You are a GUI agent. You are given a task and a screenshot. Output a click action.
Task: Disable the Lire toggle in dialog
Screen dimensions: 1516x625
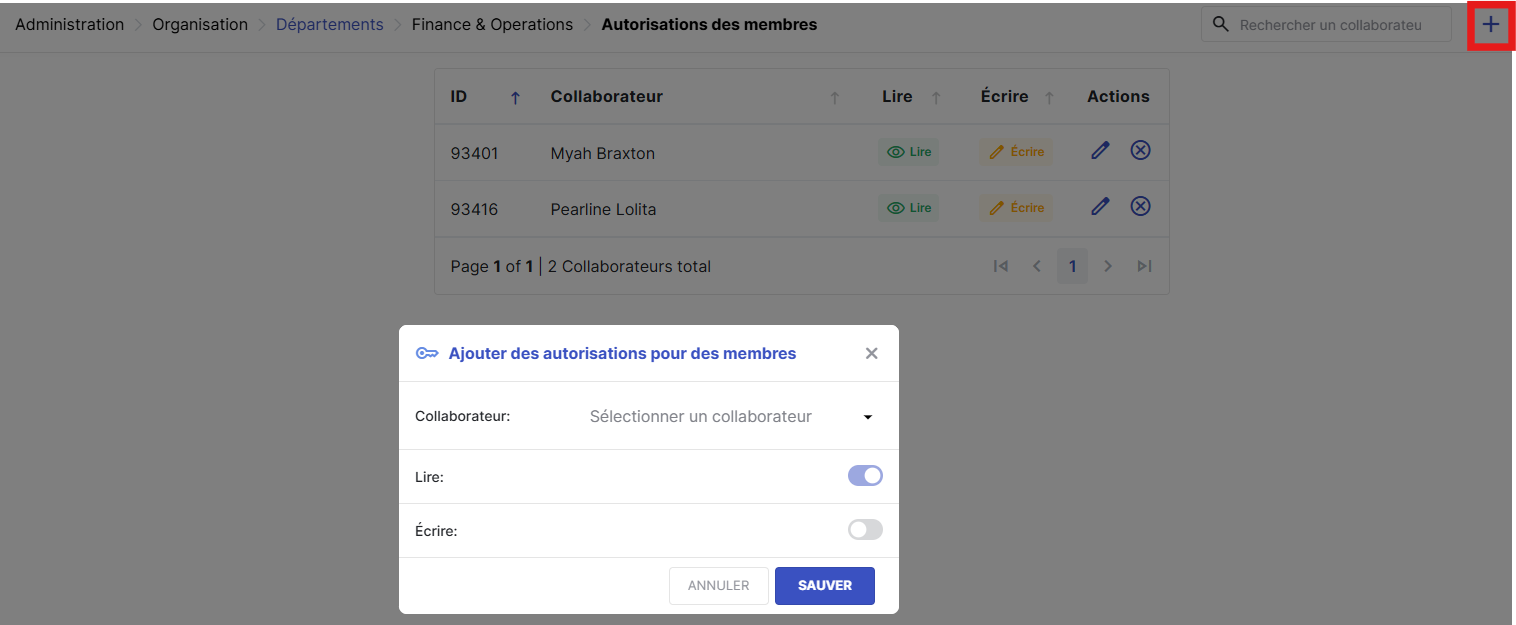pos(865,476)
